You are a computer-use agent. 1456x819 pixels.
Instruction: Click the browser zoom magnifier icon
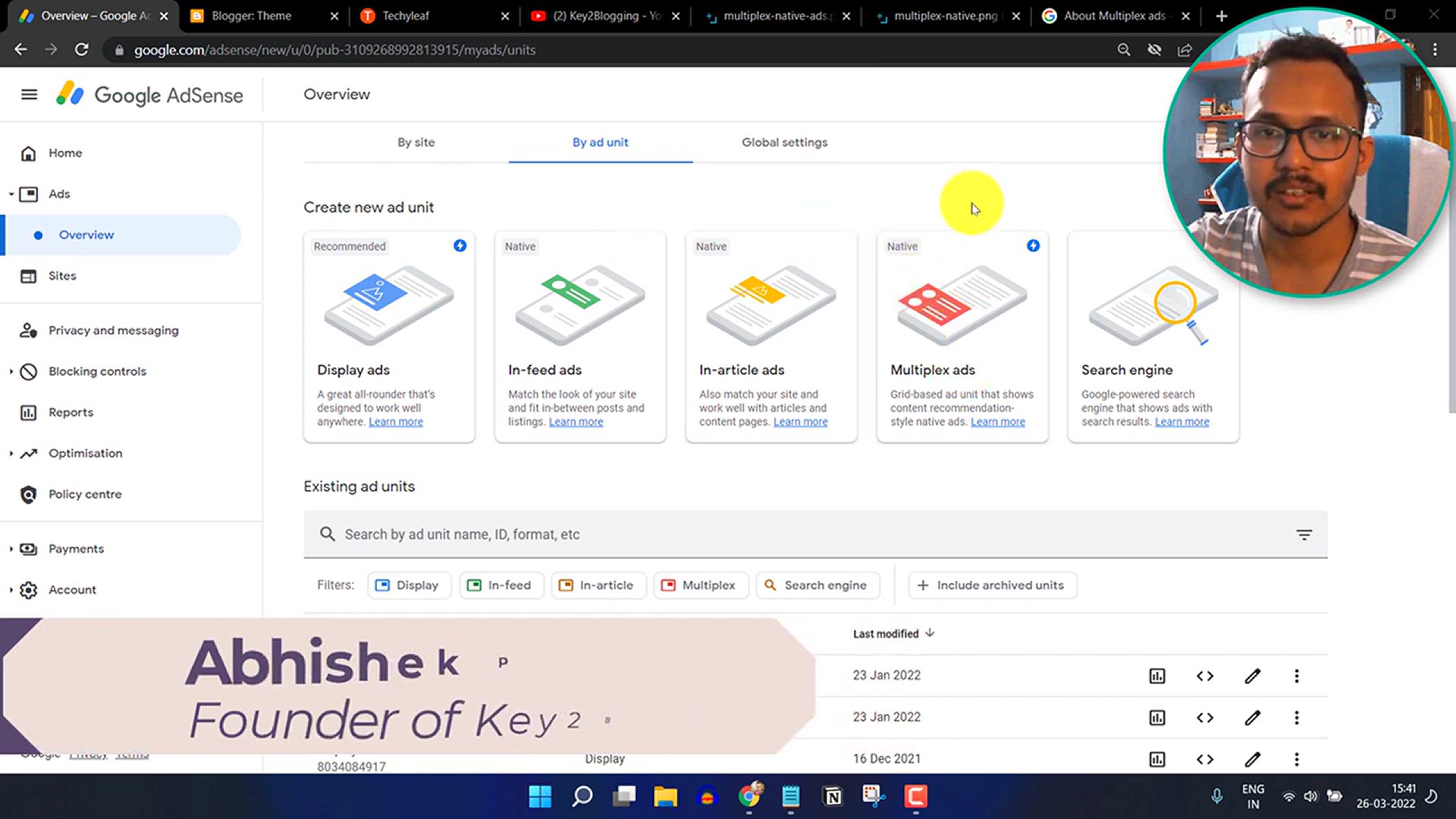[1124, 50]
